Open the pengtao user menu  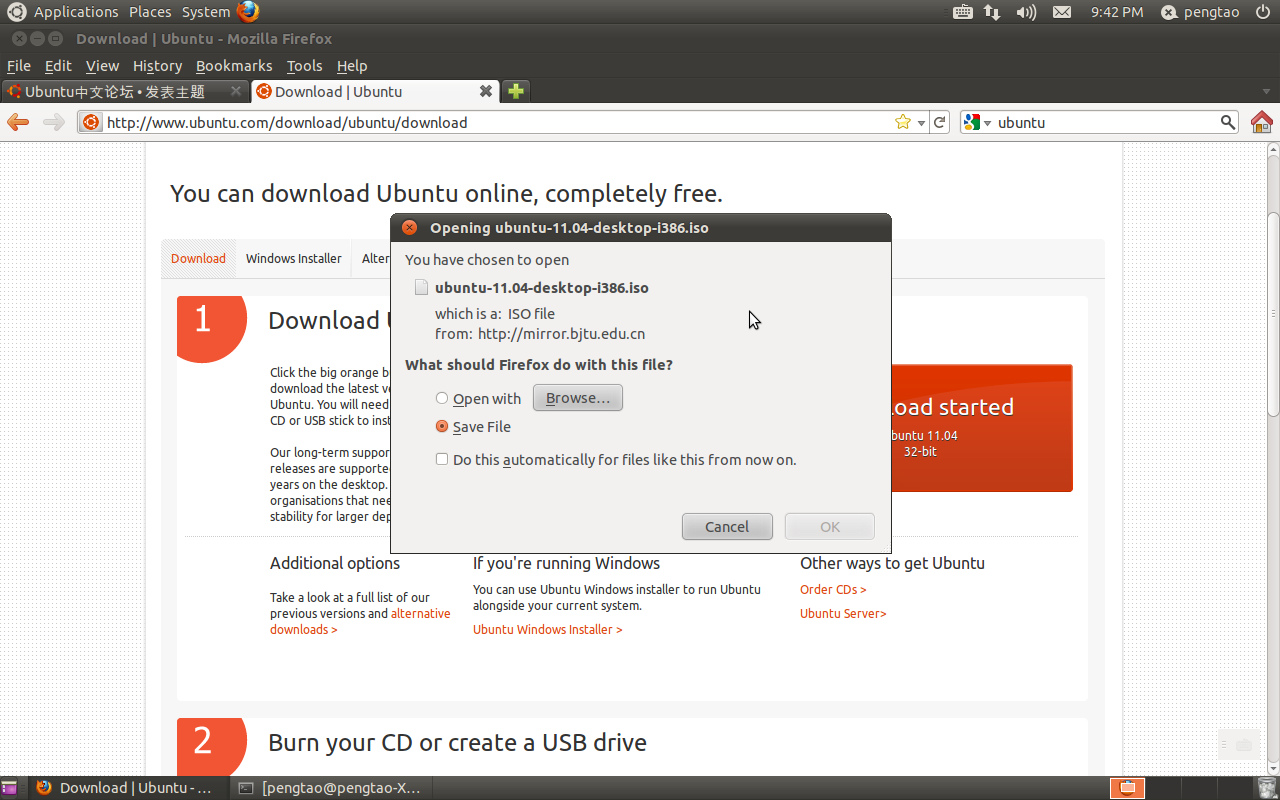coord(1200,12)
